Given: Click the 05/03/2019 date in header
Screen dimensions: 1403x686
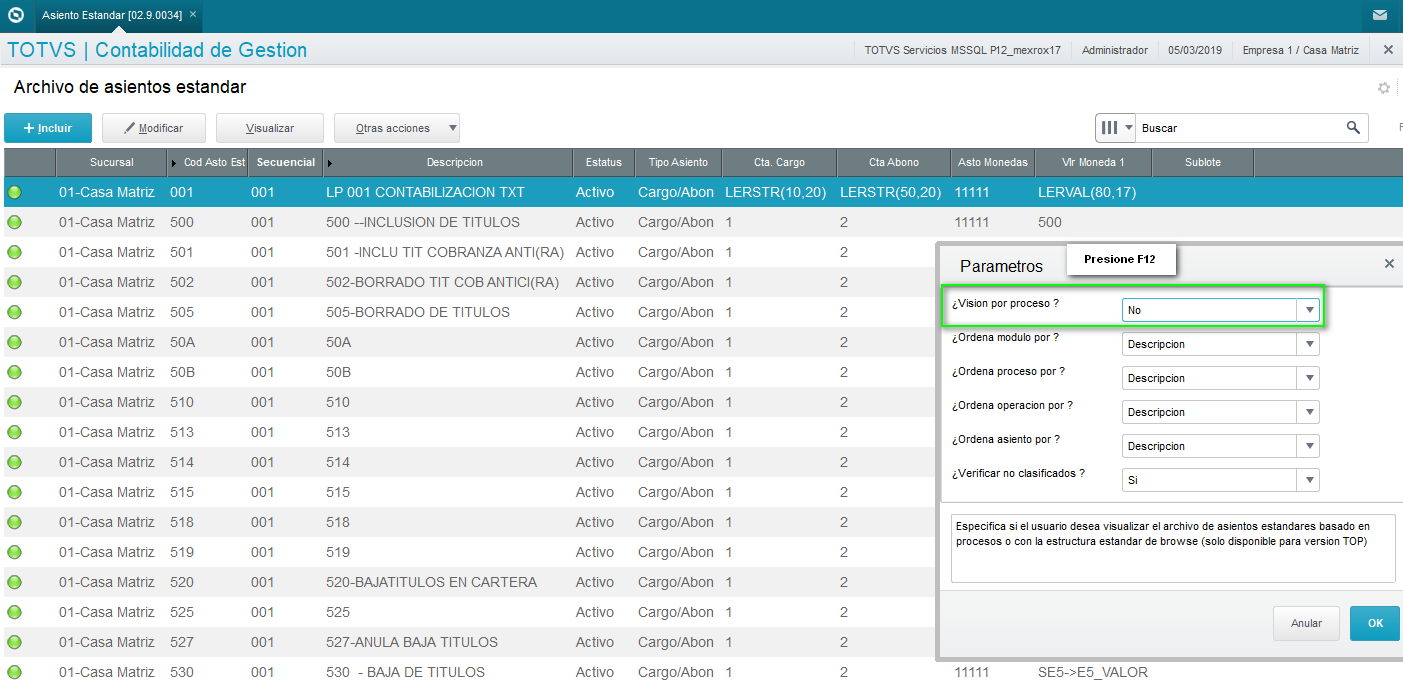Looking at the screenshot, I should (1195, 50).
